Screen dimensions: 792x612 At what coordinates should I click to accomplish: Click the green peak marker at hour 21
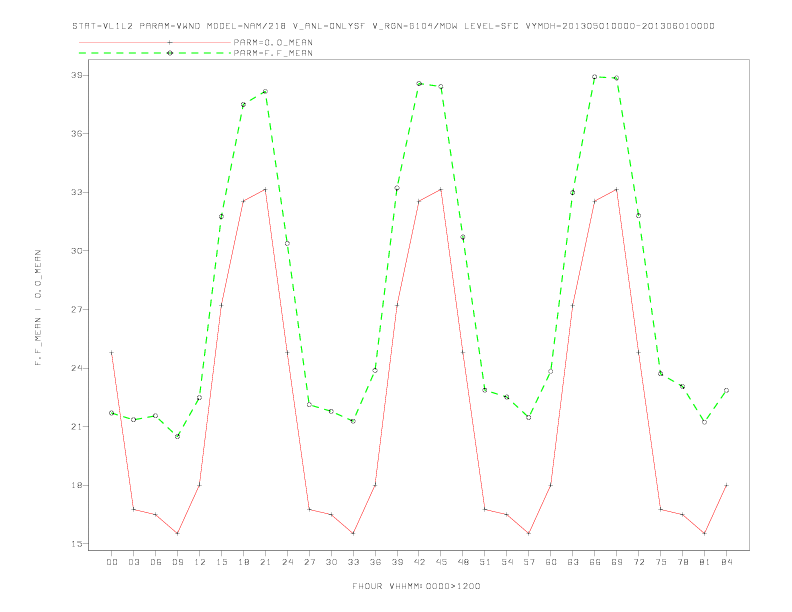[x=265, y=91]
